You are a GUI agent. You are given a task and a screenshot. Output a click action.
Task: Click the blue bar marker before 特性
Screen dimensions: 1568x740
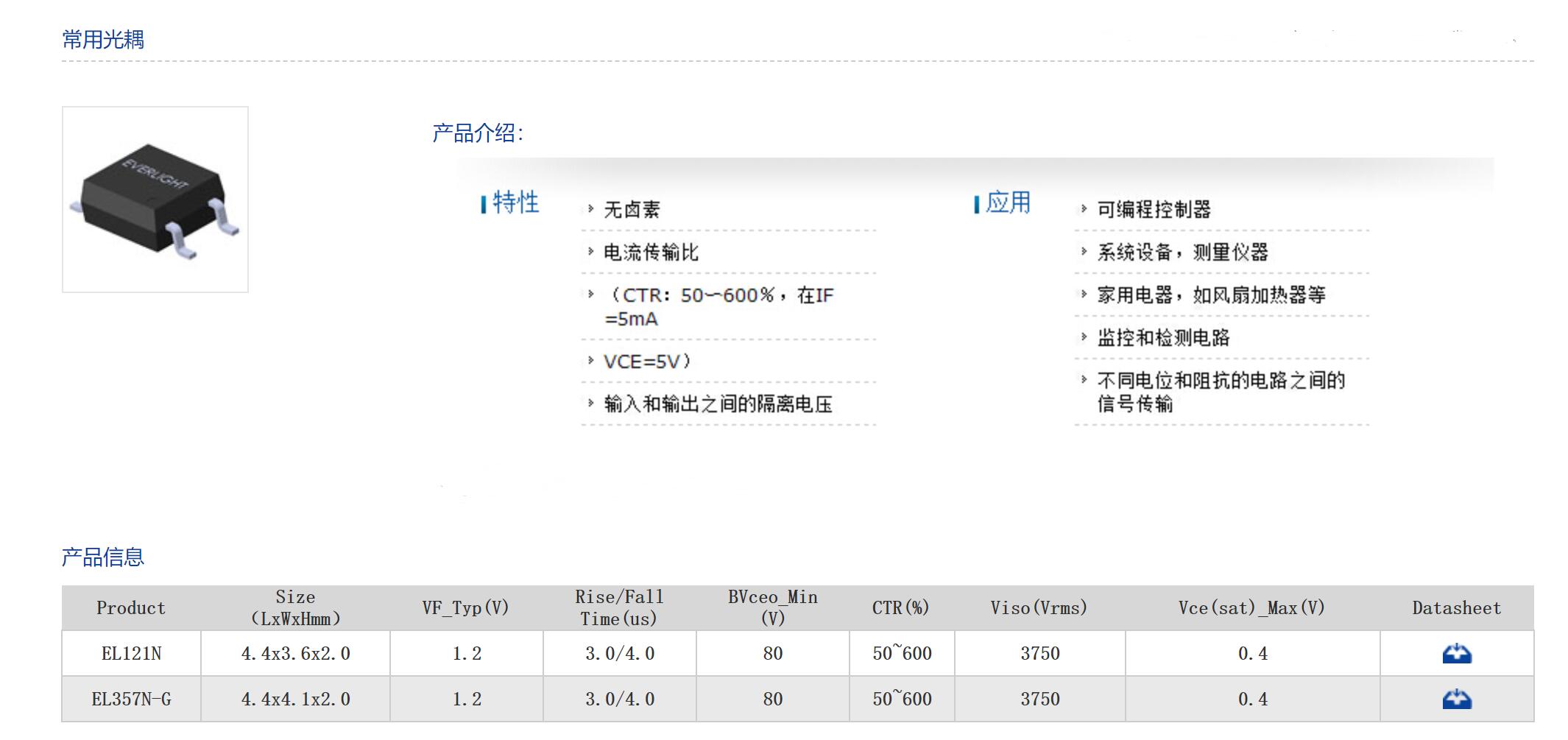pos(483,204)
